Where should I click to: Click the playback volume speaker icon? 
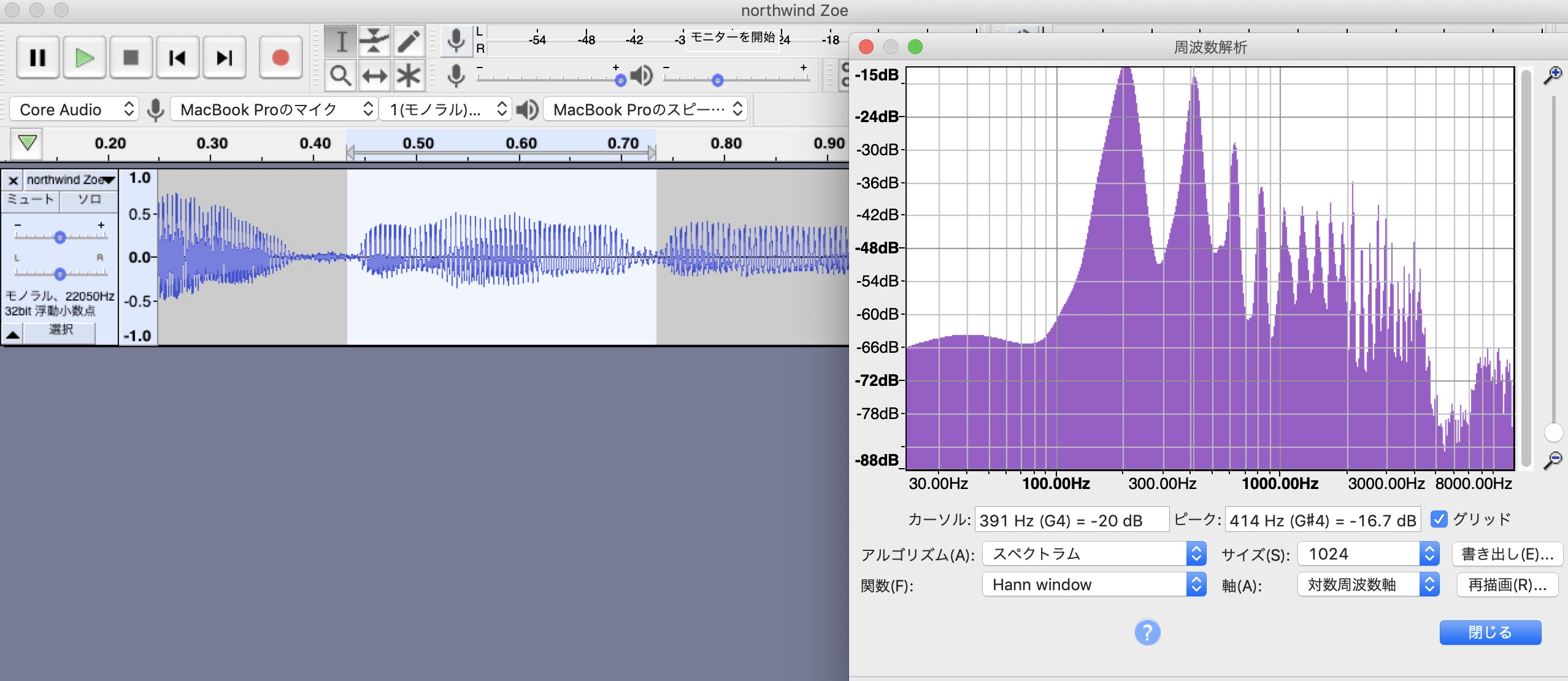click(642, 76)
